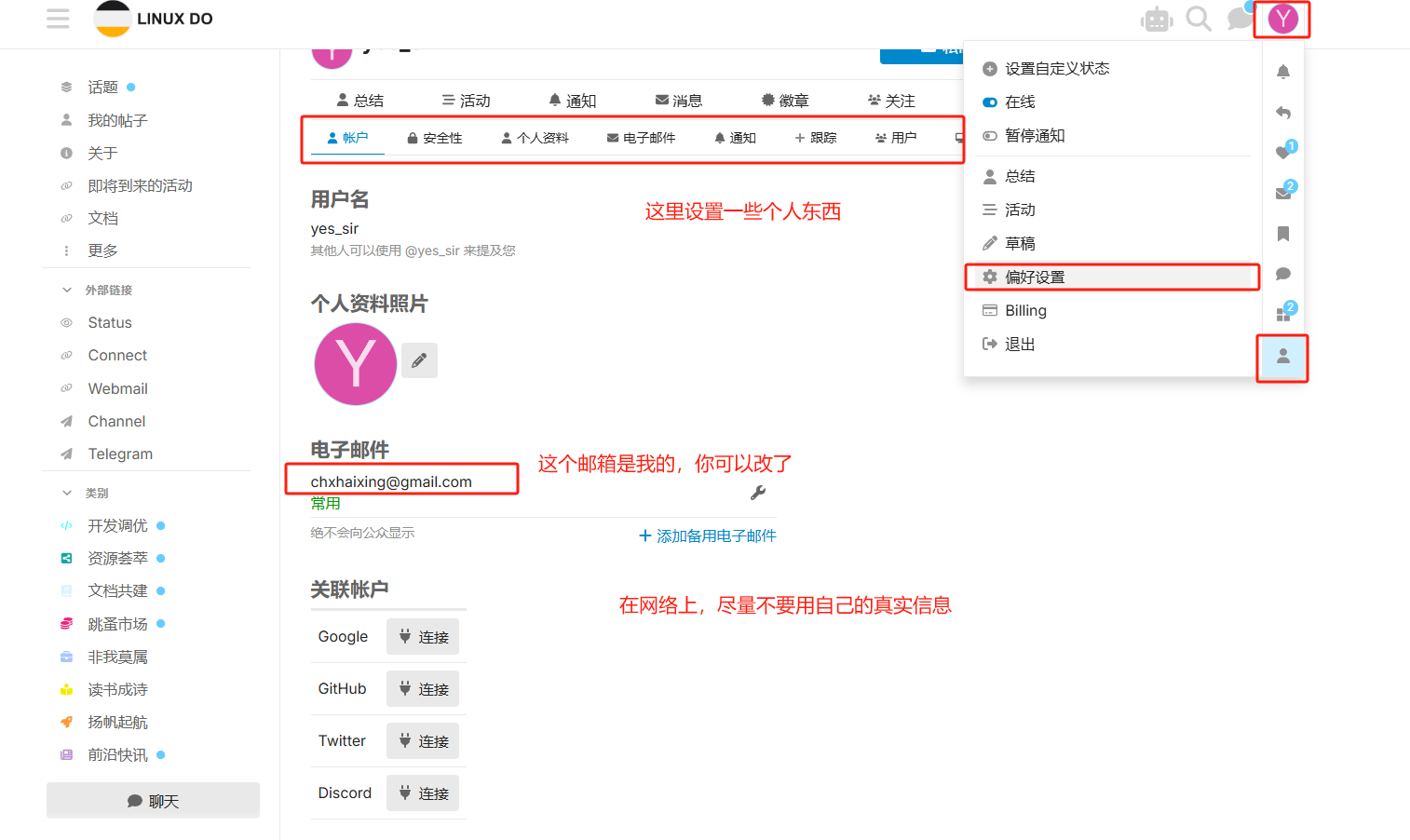The width and height of the screenshot is (1410, 840).
Task: Switch to the 关注 profile tab
Action: click(890, 101)
